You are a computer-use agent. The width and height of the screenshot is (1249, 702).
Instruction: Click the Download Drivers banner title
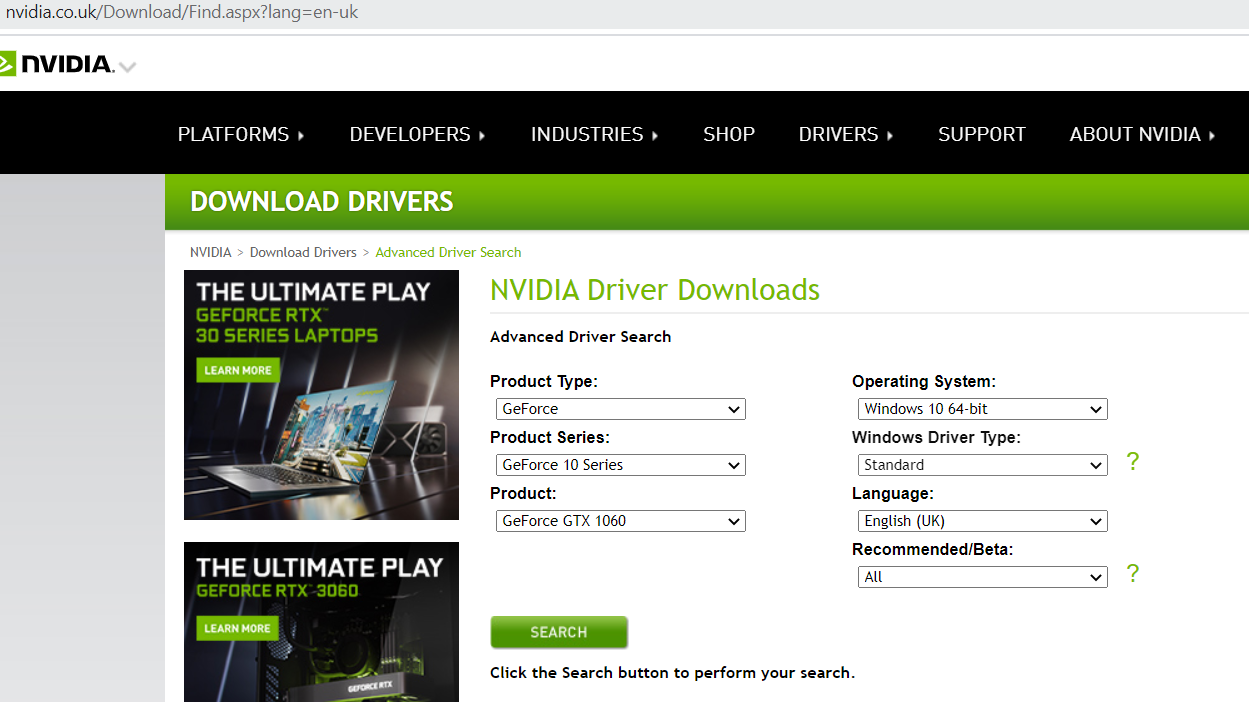pyautogui.click(x=322, y=202)
